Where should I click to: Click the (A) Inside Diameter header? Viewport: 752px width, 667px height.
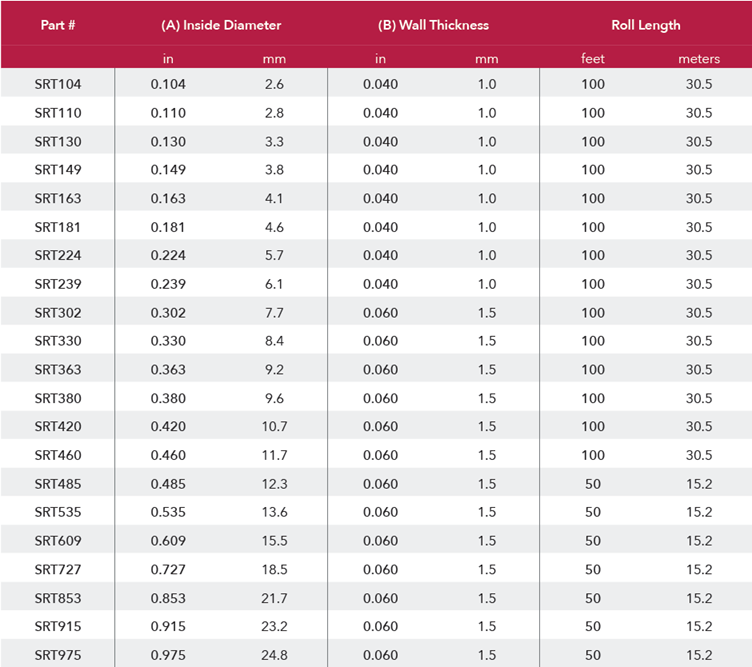click(220, 25)
